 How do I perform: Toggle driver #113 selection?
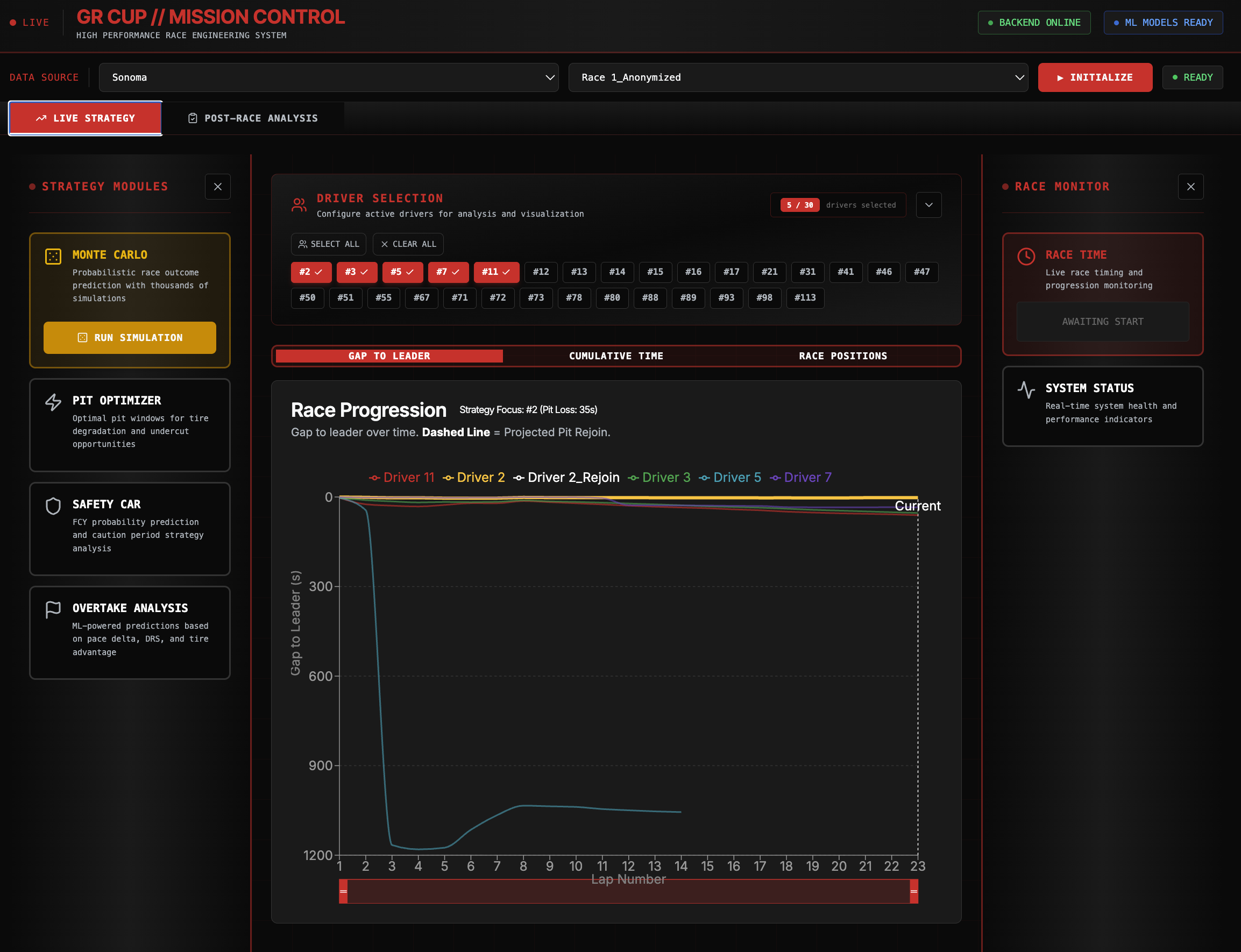click(x=805, y=297)
